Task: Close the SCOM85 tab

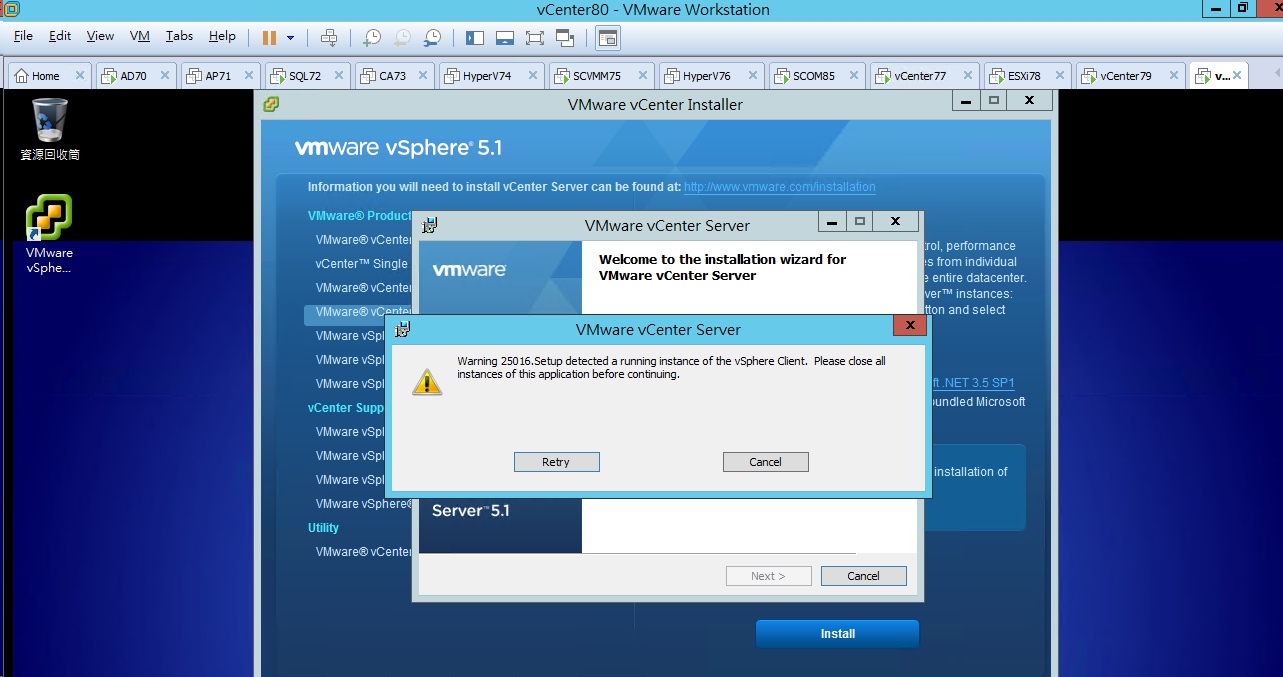Action: click(x=854, y=76)
